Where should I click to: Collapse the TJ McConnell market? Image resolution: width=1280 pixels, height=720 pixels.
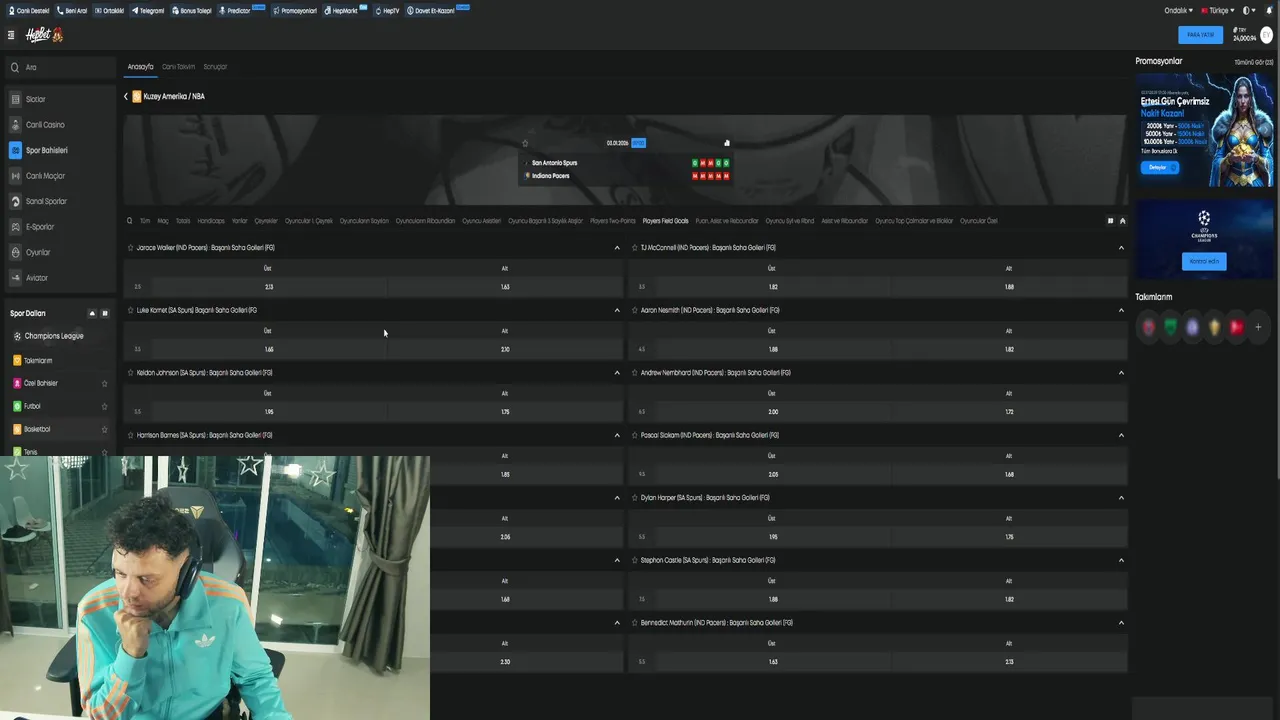tap(1121, 247)
